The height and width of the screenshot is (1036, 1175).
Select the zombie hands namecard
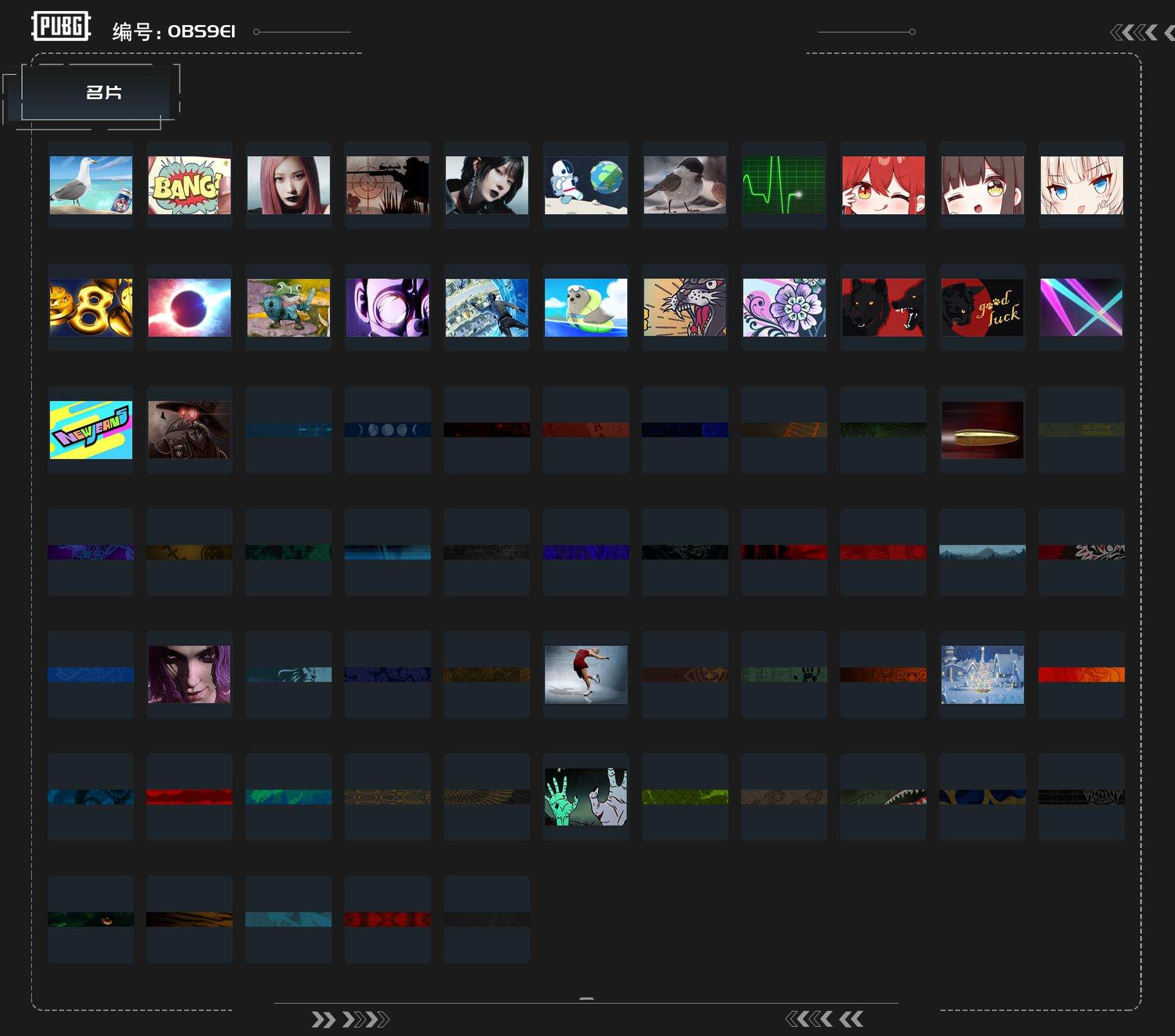[586, 797]
